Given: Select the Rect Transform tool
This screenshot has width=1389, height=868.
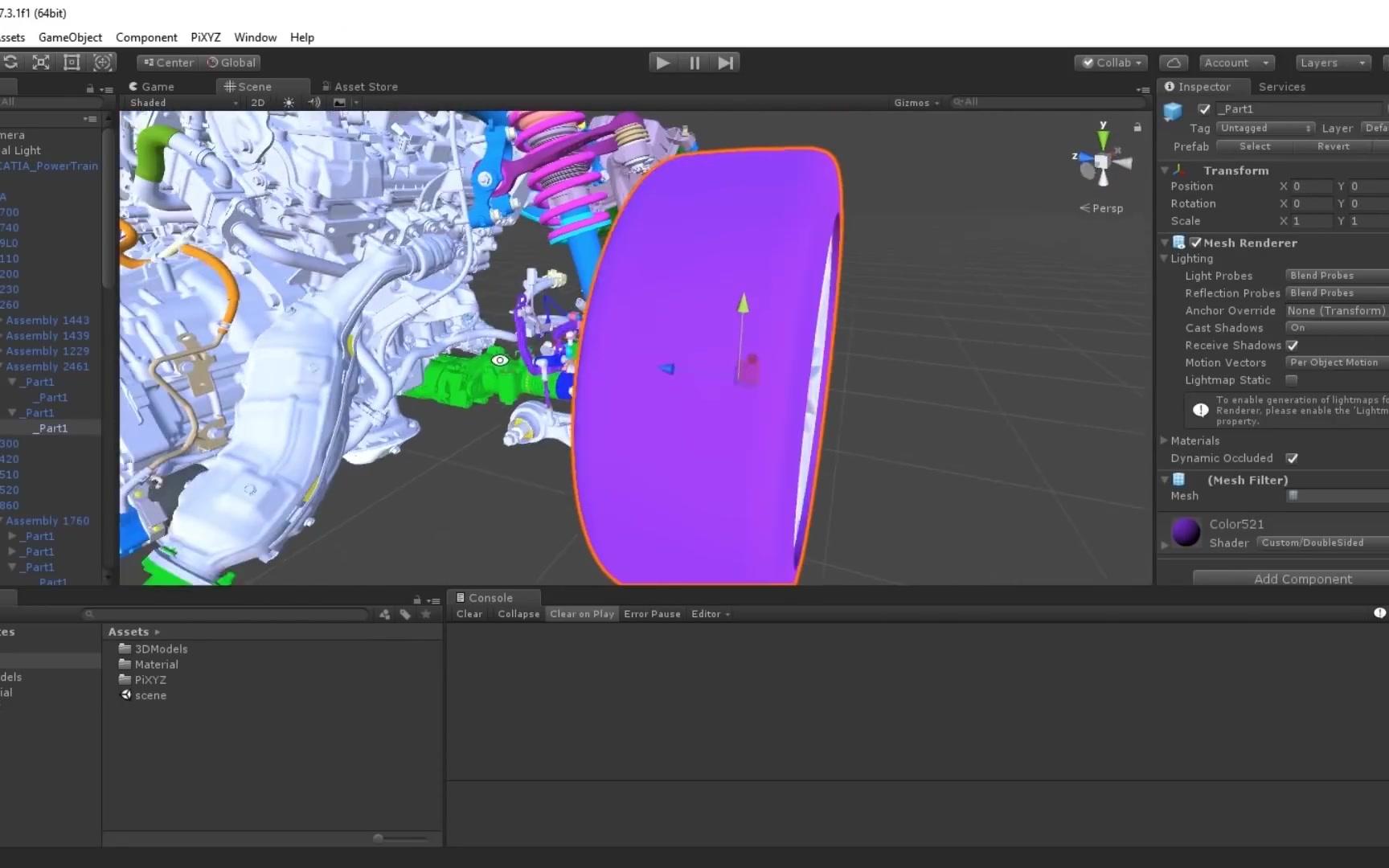Looking at the screenshot, I should (72, 62).
